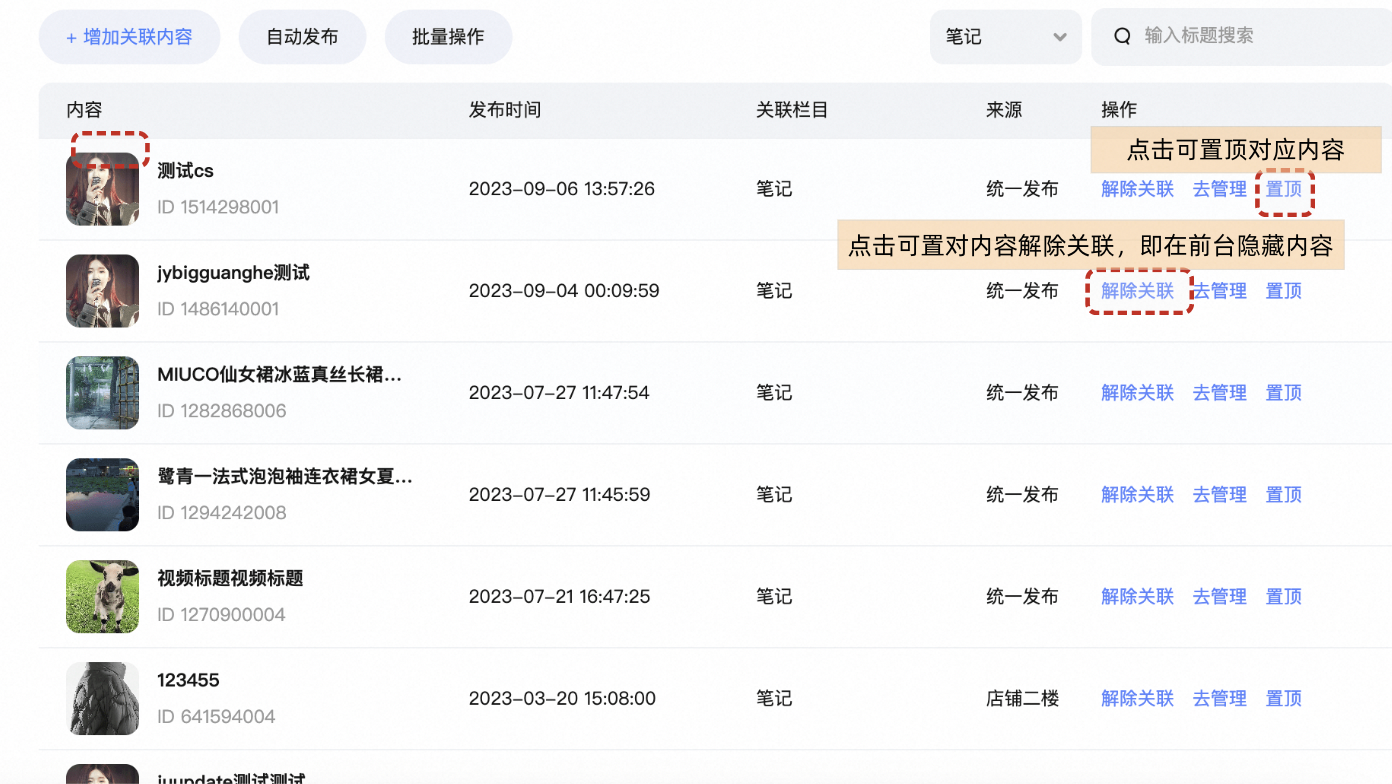Viewport: 1392px width, 784px height.
Task: Click ID 1282868006 text
Action: [222, 412]
